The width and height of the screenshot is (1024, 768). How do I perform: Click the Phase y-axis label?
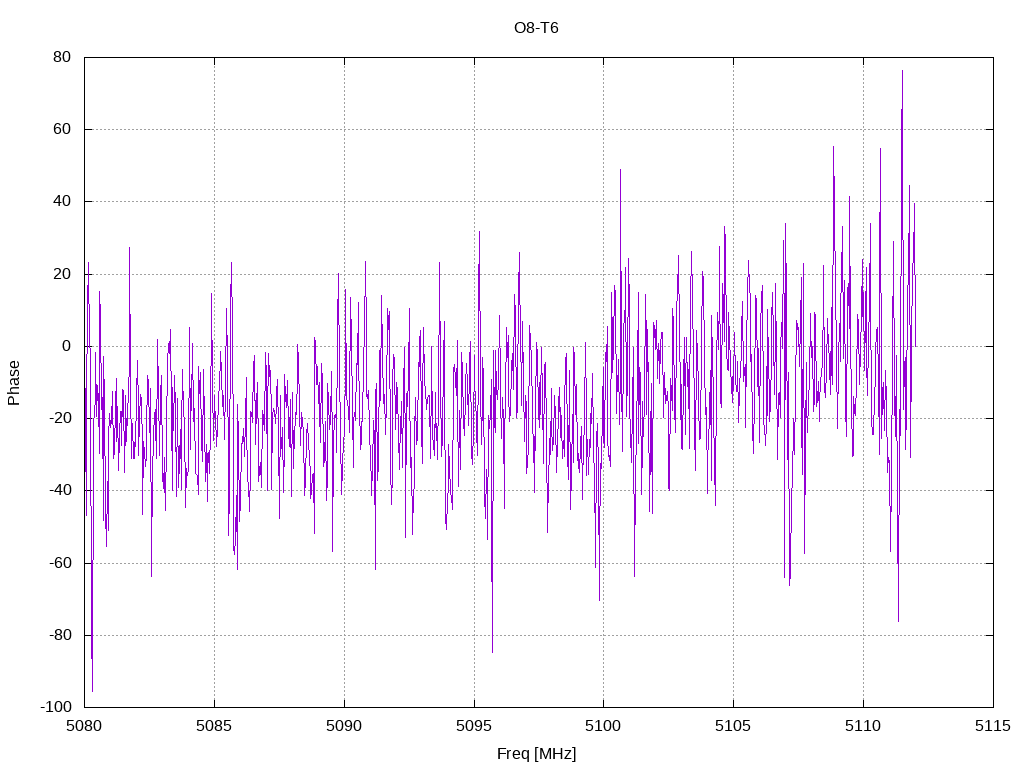click(x=14, y=383)
